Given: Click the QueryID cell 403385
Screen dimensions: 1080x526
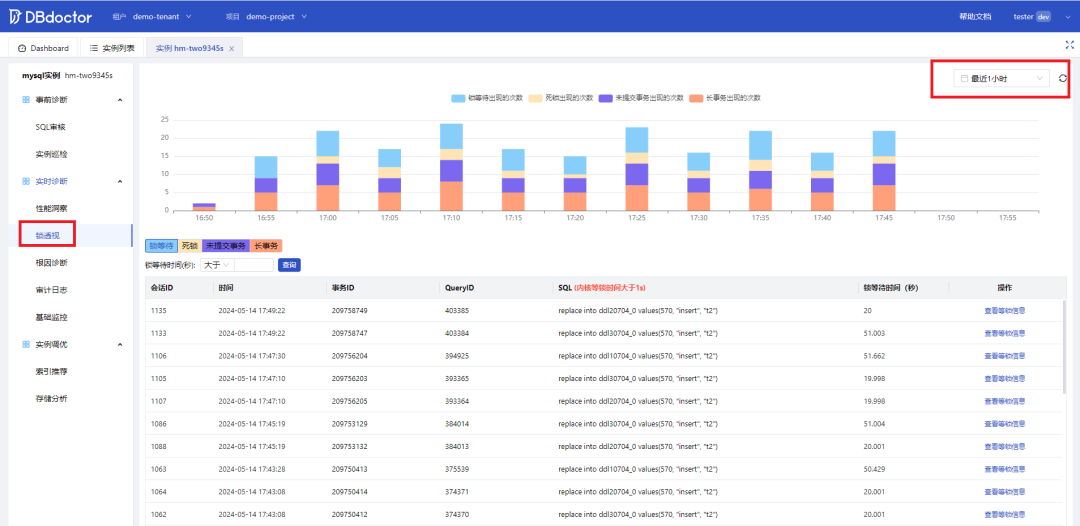Looking at the screenshot, I should click(x=457, y=311).
